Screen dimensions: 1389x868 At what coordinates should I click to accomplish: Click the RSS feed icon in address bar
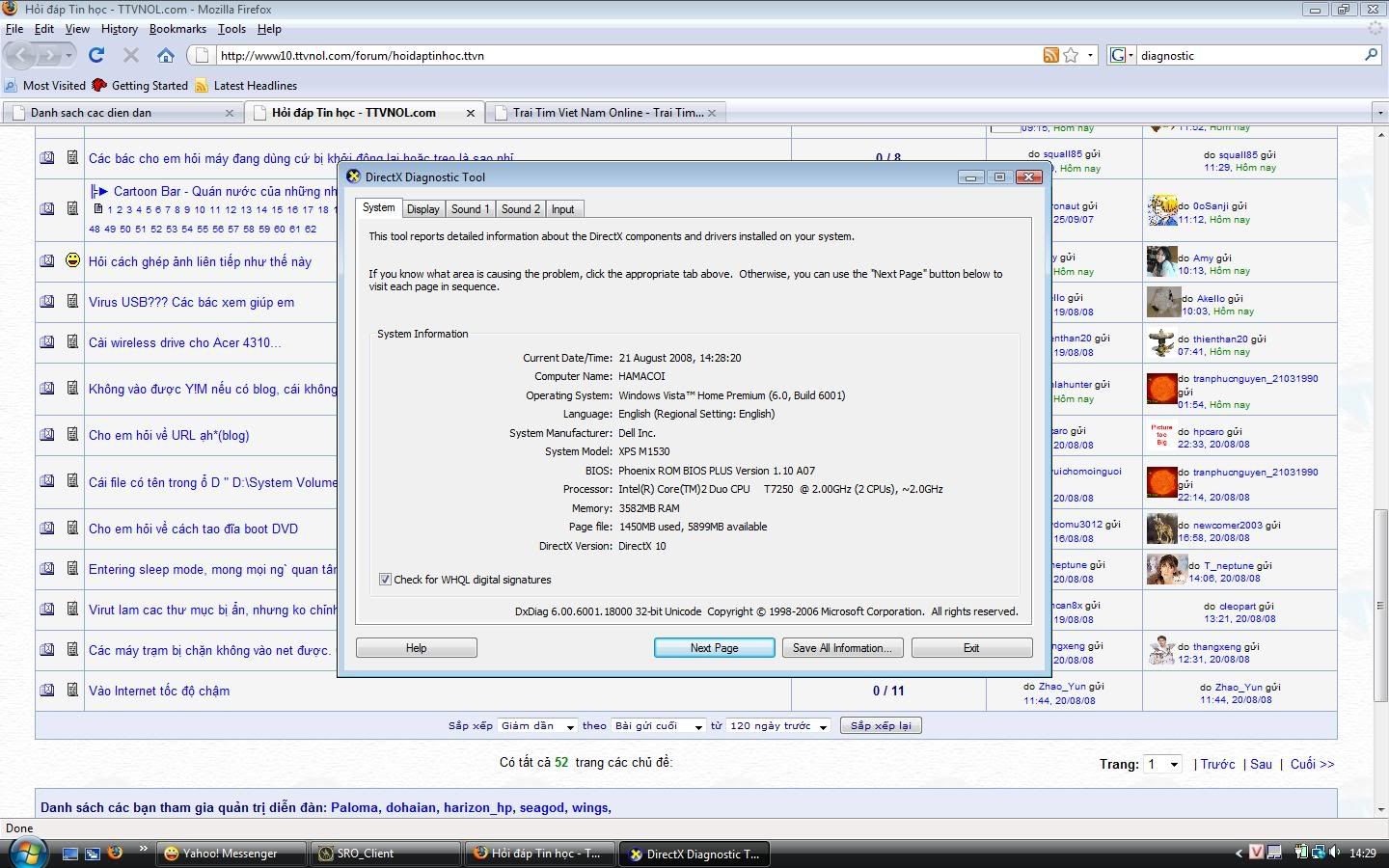(1051, 55)
